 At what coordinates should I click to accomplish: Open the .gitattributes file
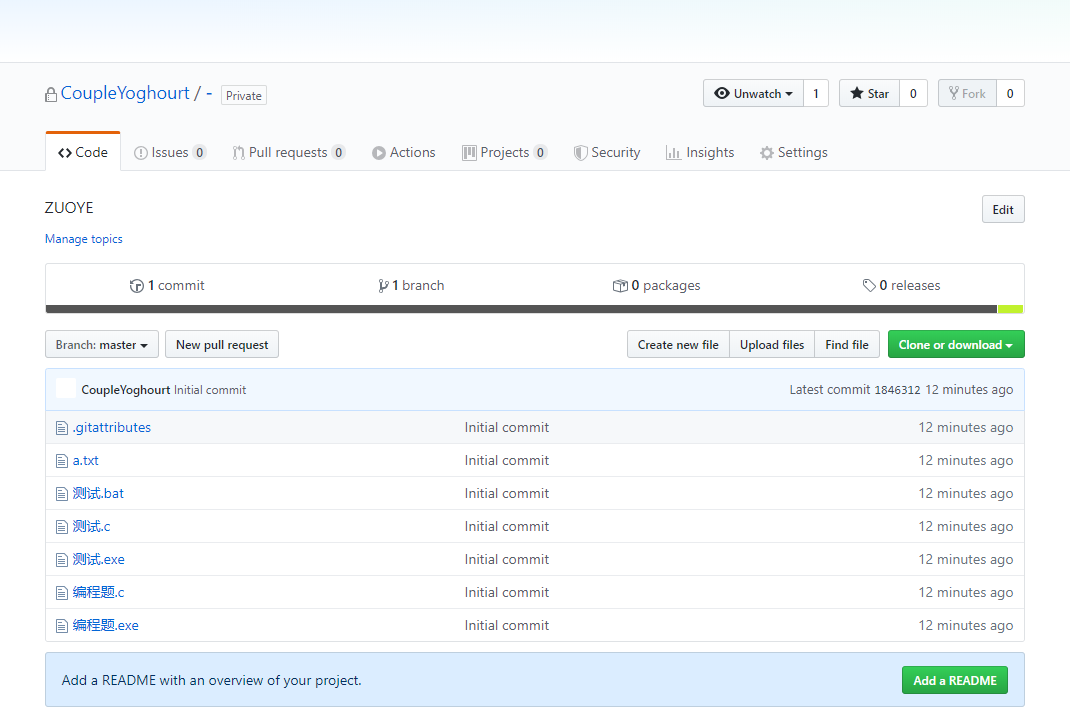pos(112,427)
